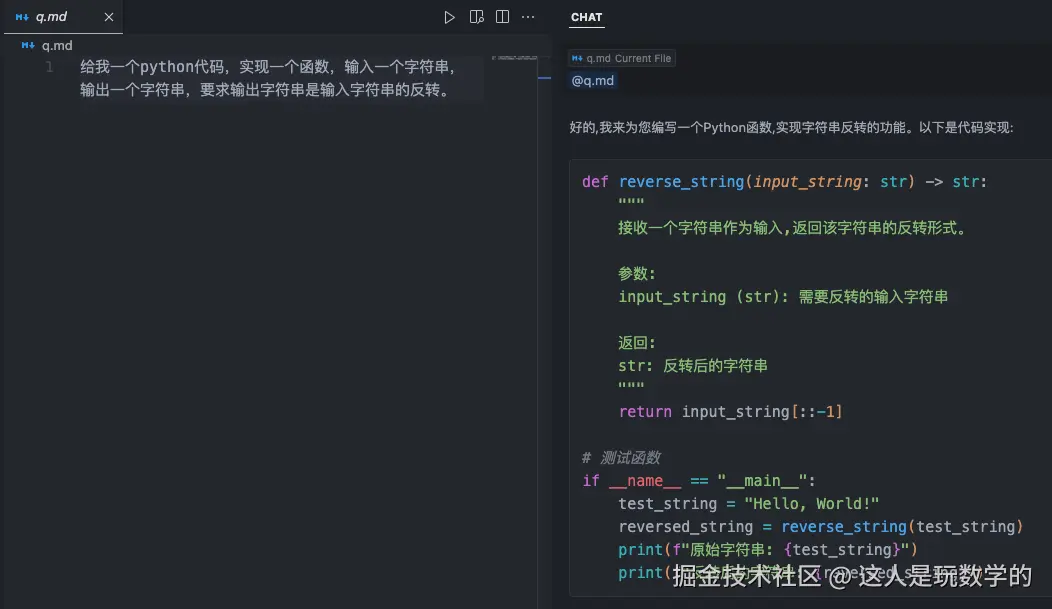Open preview to the side icon
The image size is (1052, 609).
pyautogui.click(x=476, y=17)
